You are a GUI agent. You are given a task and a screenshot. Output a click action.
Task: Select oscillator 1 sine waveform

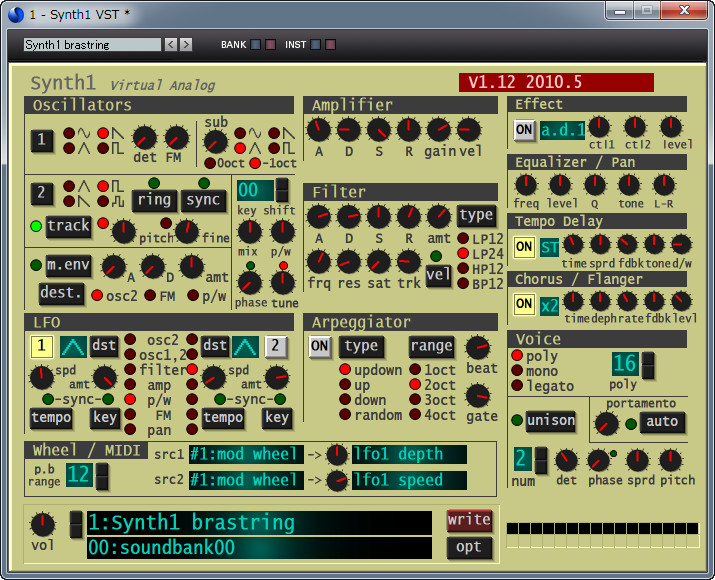(x=69, y=133)
